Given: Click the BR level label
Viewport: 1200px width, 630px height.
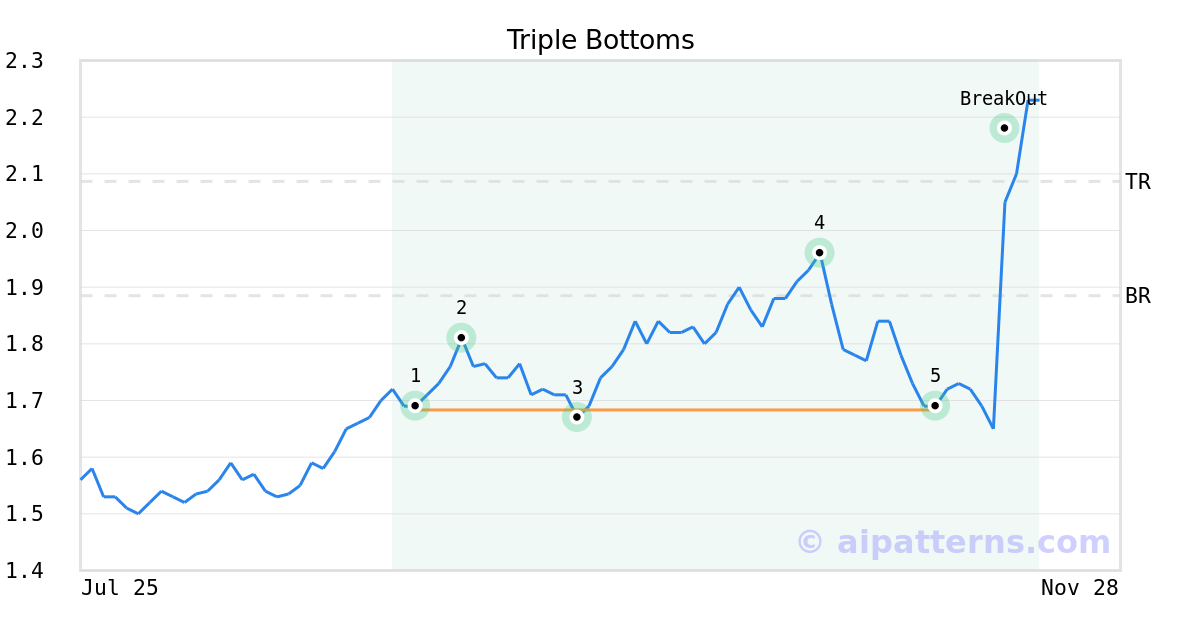Looking at the screenshot, I should click(x=1137, y=296).
